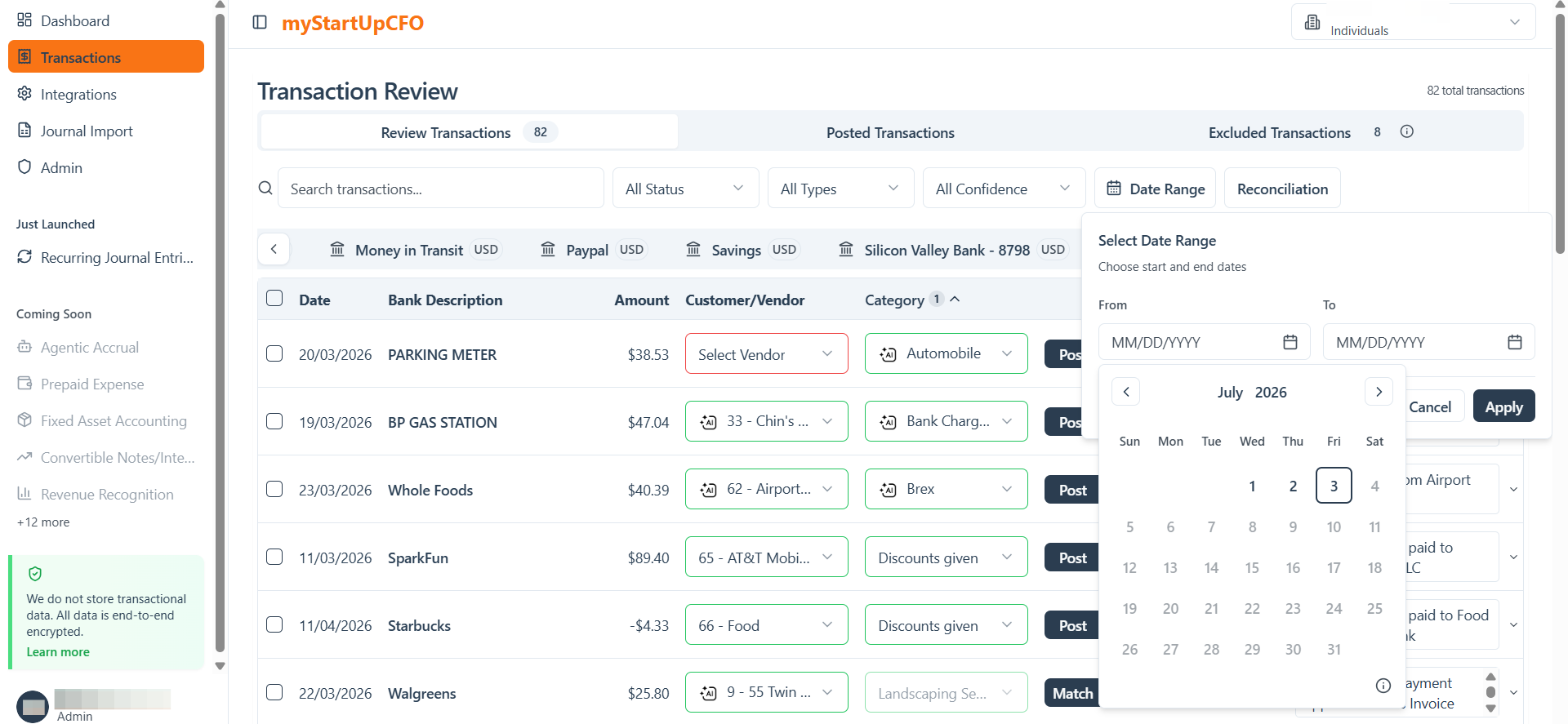Click the Money in Transit bank icon
The height and width of the screenshot is (724, 1568).
[337, 249]
